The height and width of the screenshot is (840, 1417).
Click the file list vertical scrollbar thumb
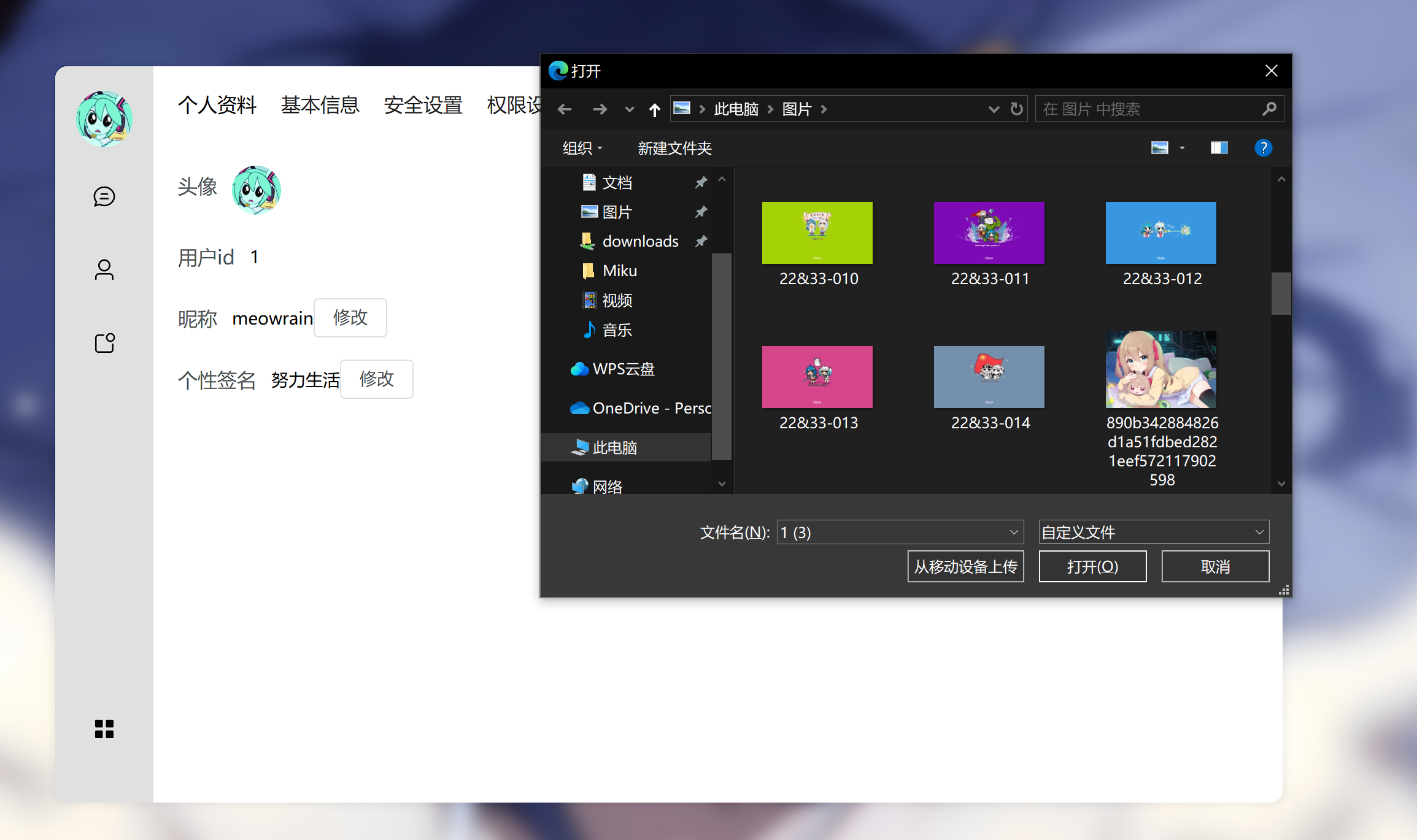coord(1281,293)
